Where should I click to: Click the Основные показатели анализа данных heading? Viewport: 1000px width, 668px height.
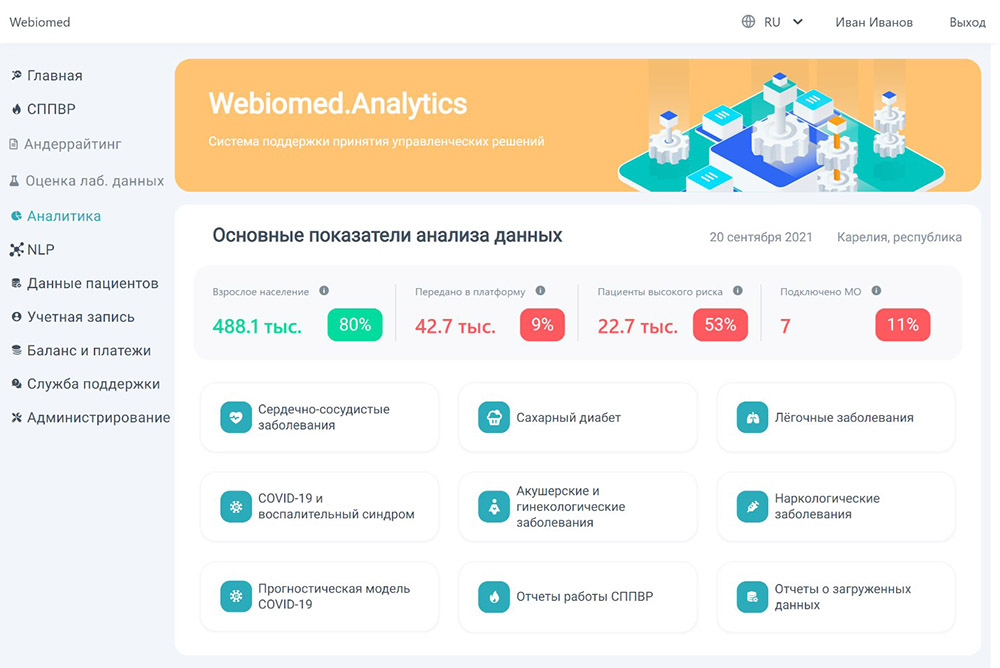[x=387, y=235]
